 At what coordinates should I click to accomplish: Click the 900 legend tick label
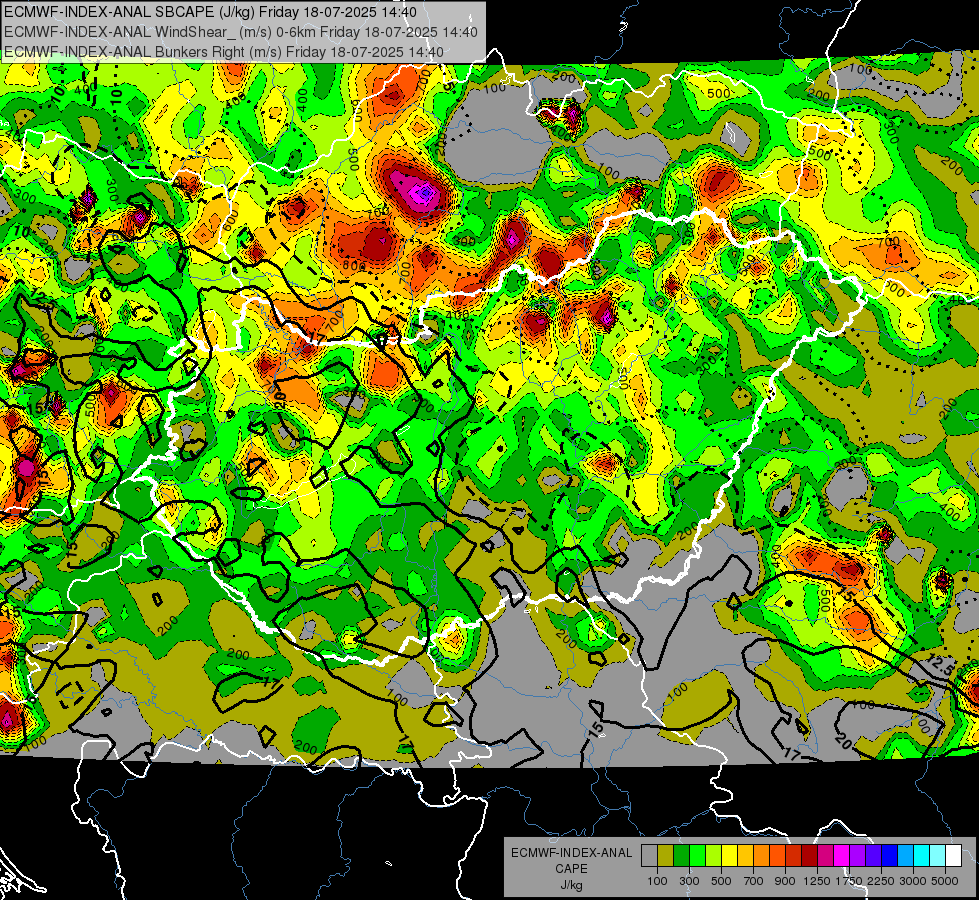click(x=785, y=881)
